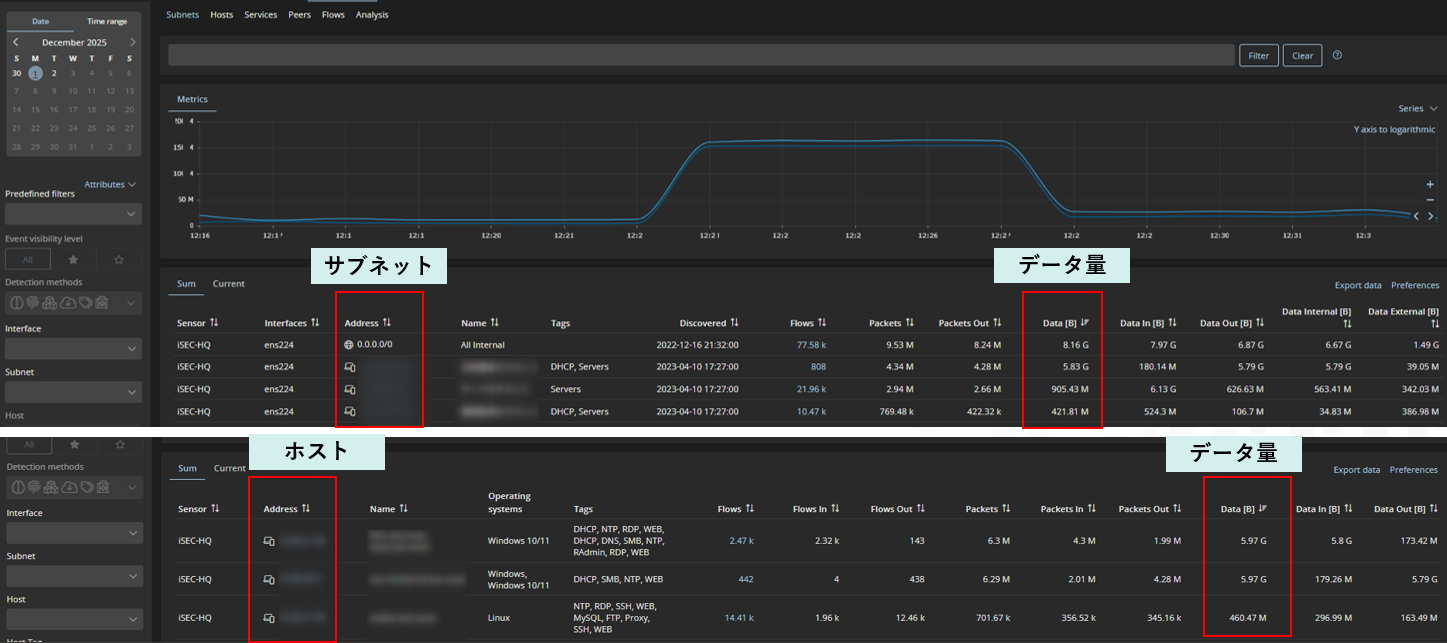Expand the Series dropdown on chart
The width and height of the screenshot is (1447, 643).
click(x=1417, y=109)
